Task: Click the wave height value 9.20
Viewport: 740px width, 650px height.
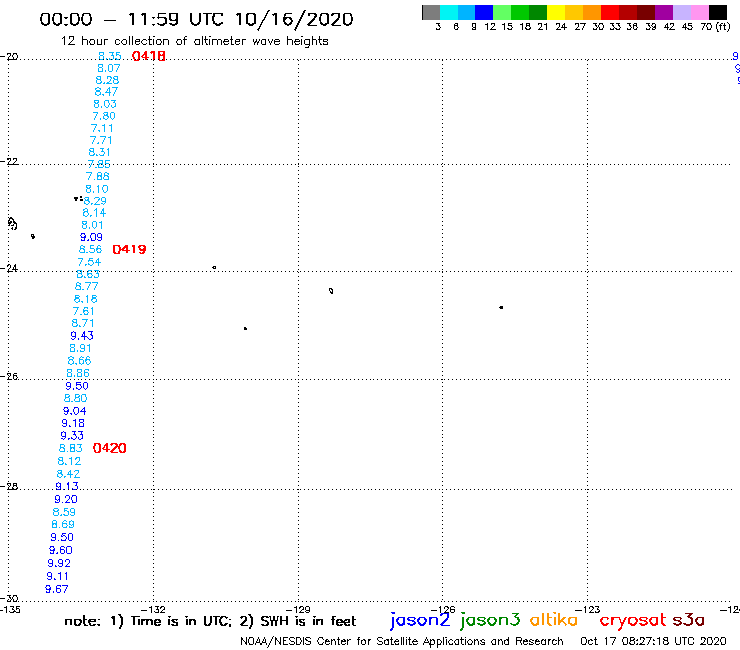Action: click(x=66, y=499)
